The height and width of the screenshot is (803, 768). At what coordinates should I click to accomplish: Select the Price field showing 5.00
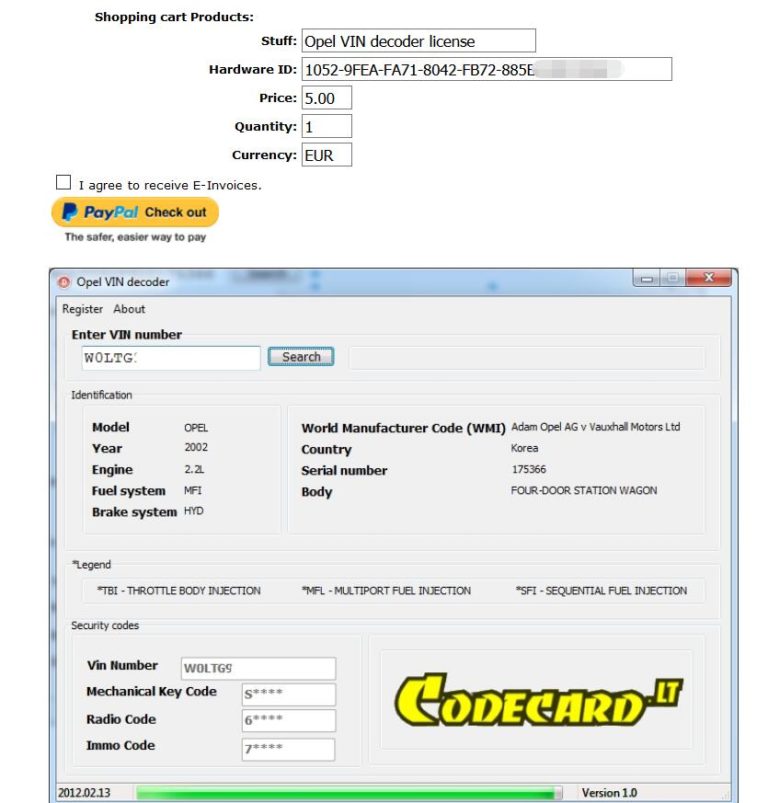[327, 98]
